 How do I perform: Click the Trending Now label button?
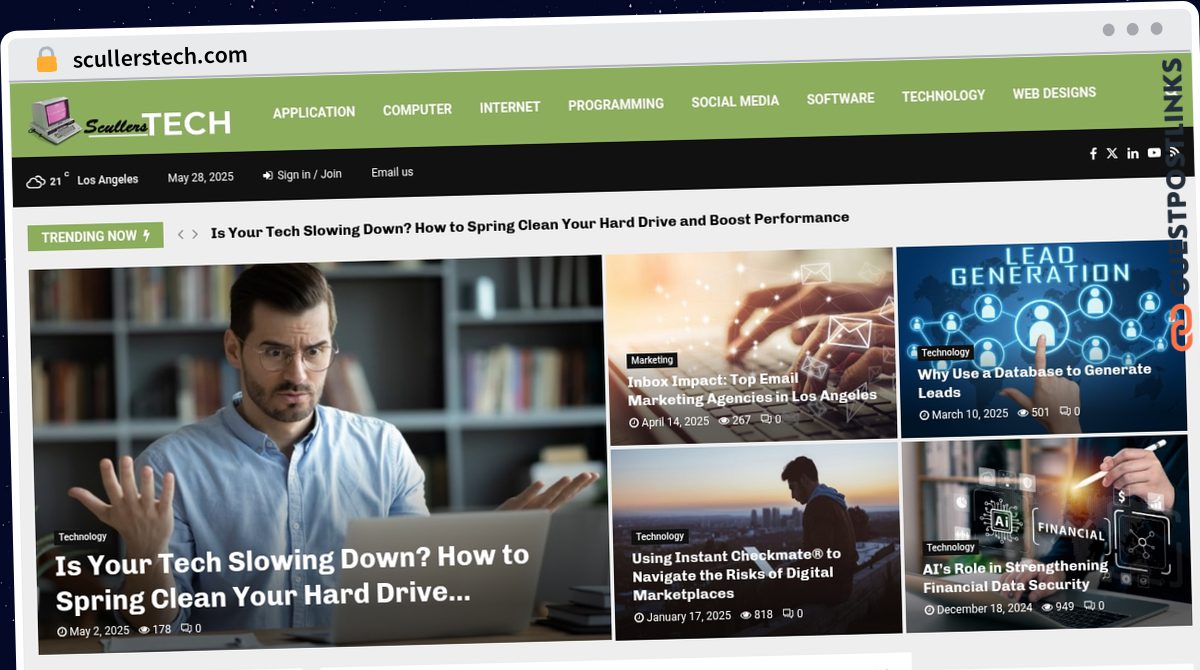(96, 237)
